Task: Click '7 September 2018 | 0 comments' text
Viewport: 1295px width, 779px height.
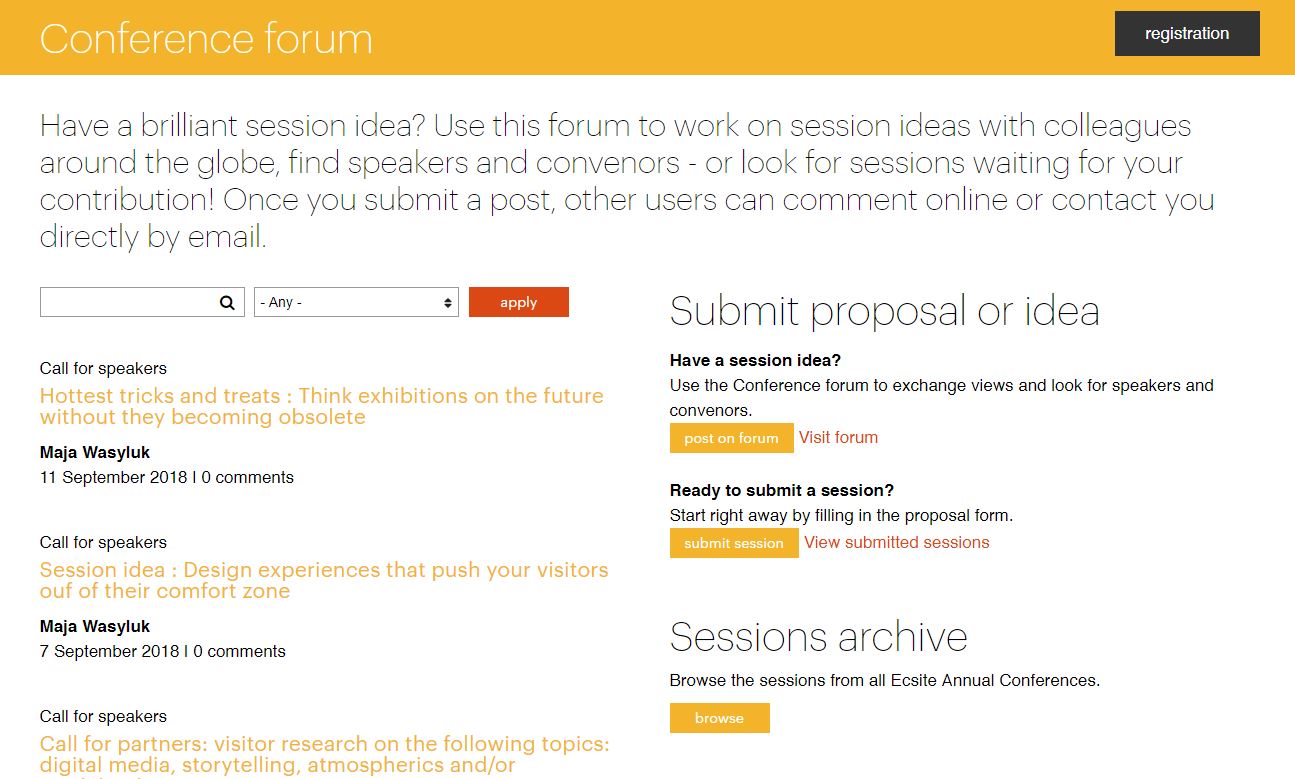Action: point(163,651)
